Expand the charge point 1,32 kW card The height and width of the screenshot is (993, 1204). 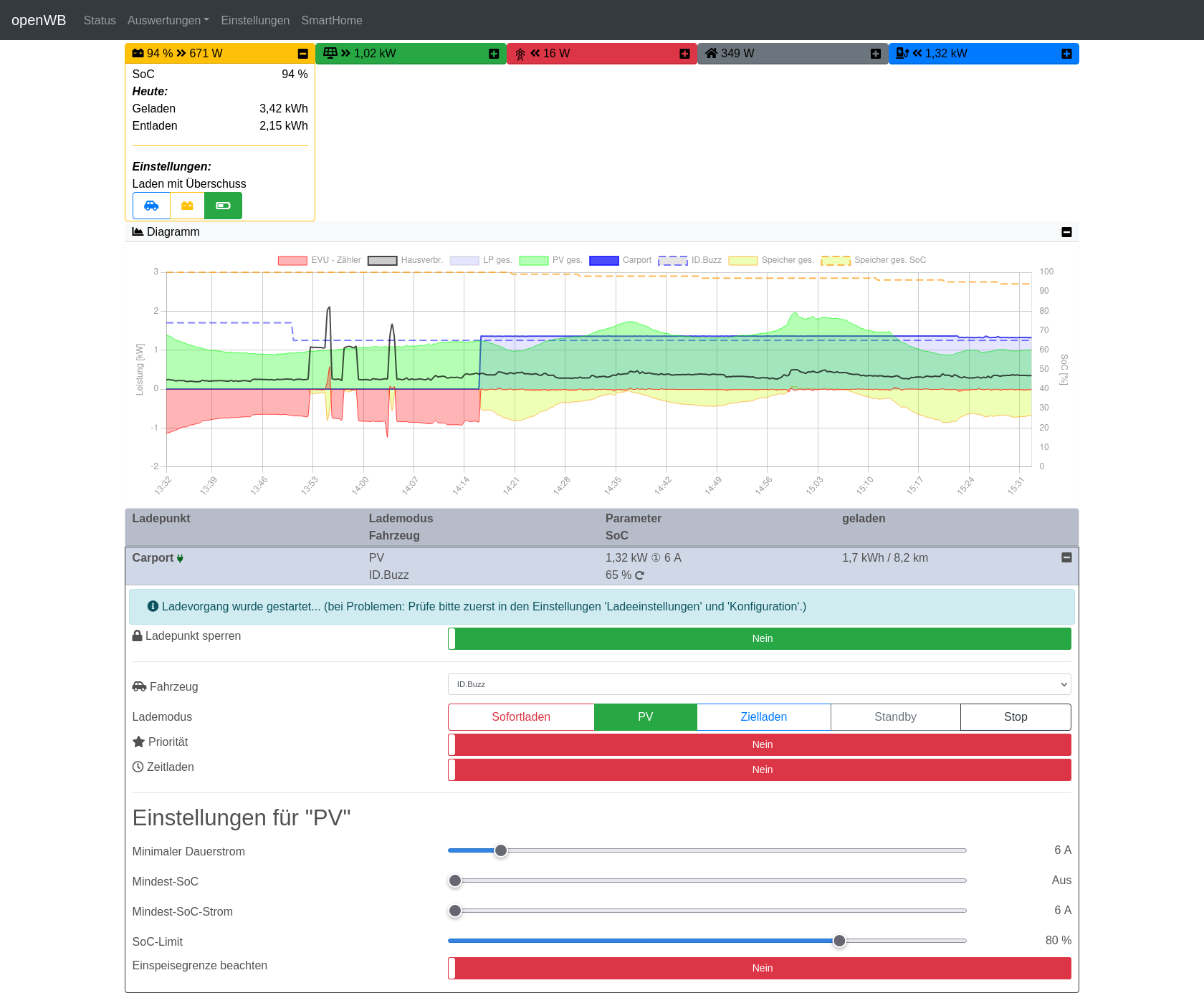point(1066,54)
